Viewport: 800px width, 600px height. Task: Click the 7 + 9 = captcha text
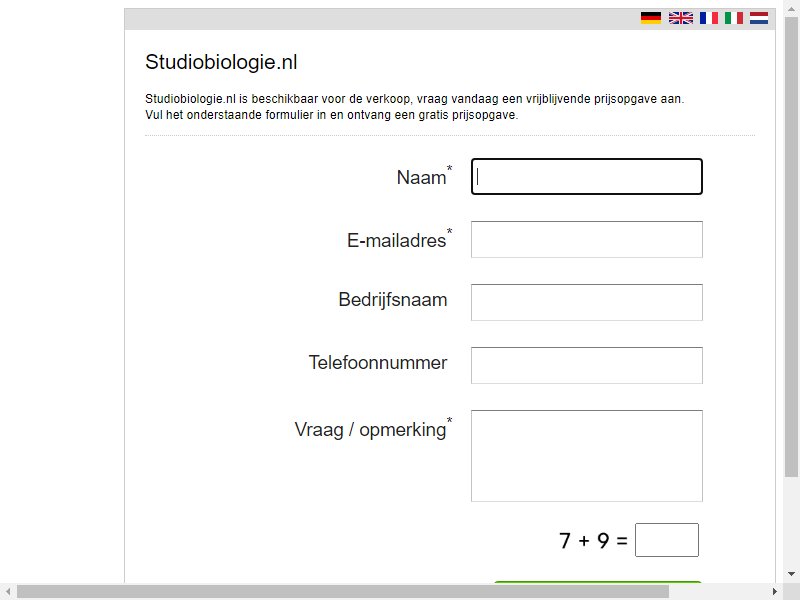tap(593, 540)
